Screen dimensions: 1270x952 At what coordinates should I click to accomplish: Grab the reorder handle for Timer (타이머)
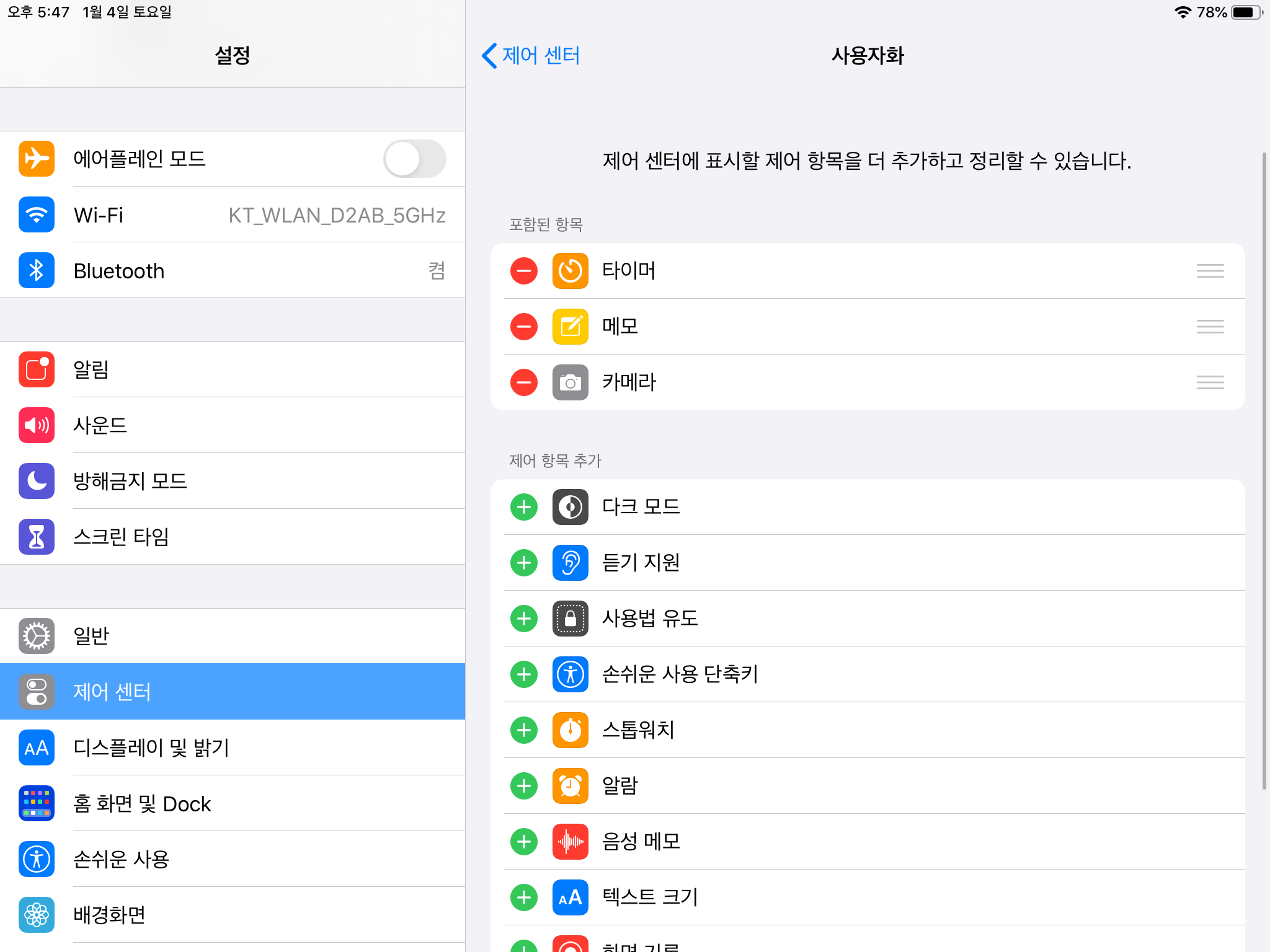pos(1210,271)
